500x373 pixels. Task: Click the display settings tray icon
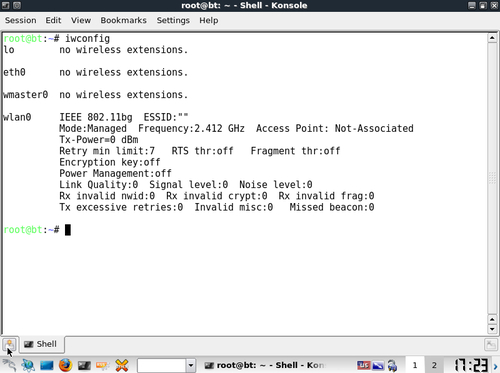click(x=378, y=366)
